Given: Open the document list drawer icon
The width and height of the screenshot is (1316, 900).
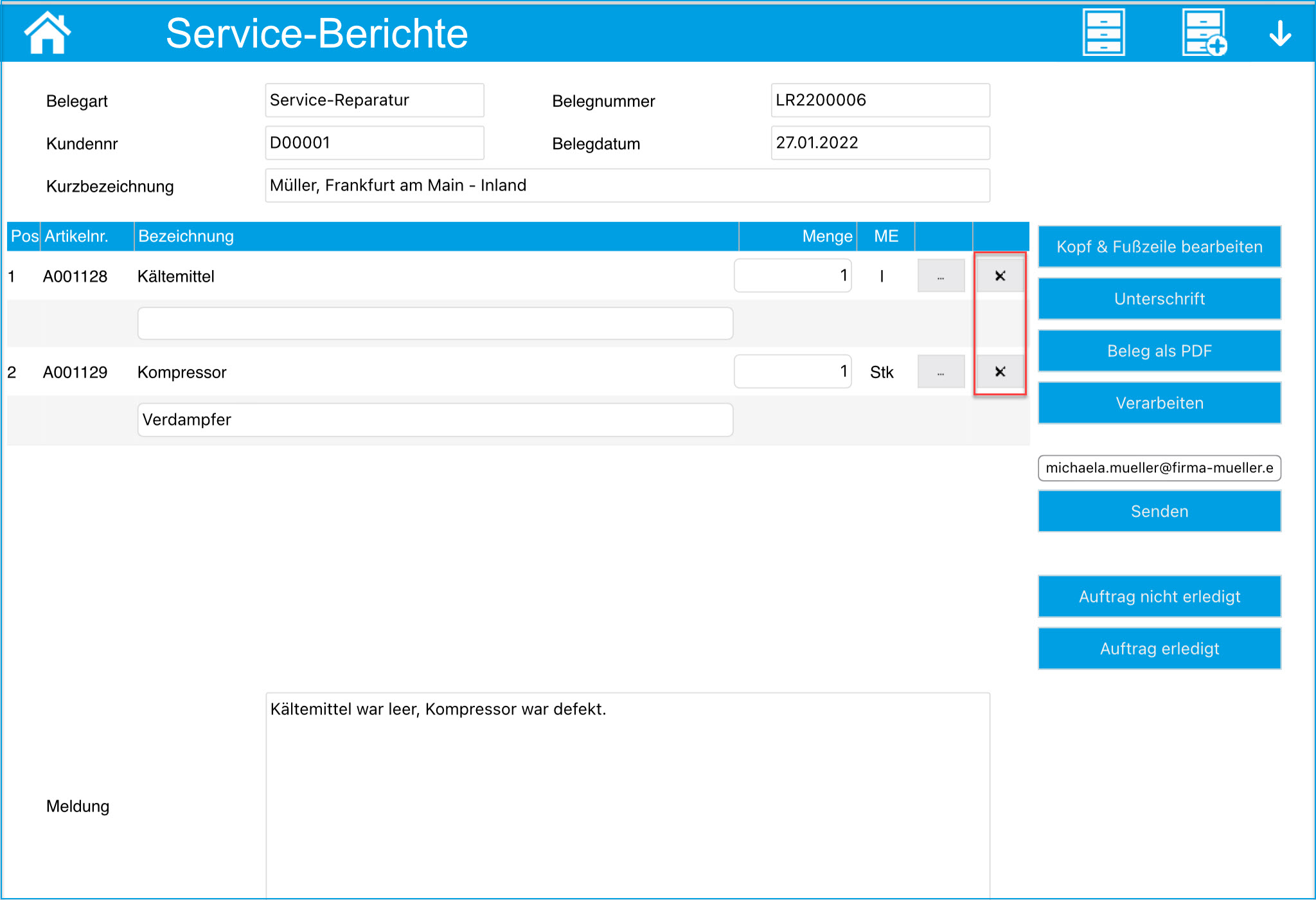Looking at the screenshot, I should tap(1103, 32).
